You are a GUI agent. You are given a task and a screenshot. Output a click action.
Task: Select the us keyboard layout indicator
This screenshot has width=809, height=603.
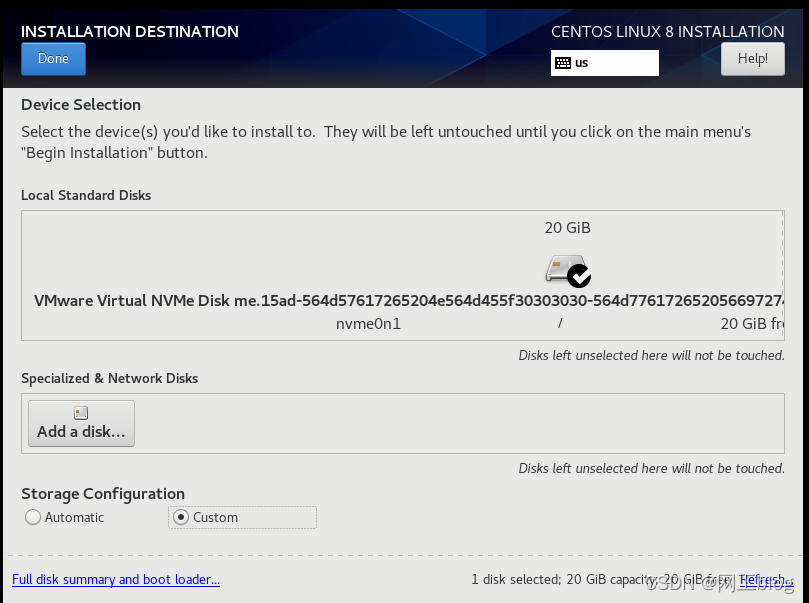click(x=604, y=63)
